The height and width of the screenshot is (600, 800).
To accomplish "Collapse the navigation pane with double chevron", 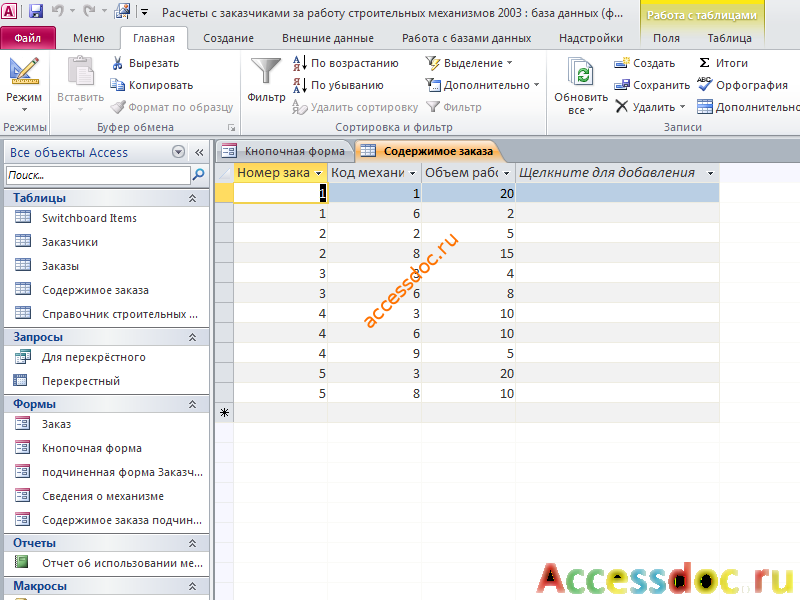I will click(199, 152).
